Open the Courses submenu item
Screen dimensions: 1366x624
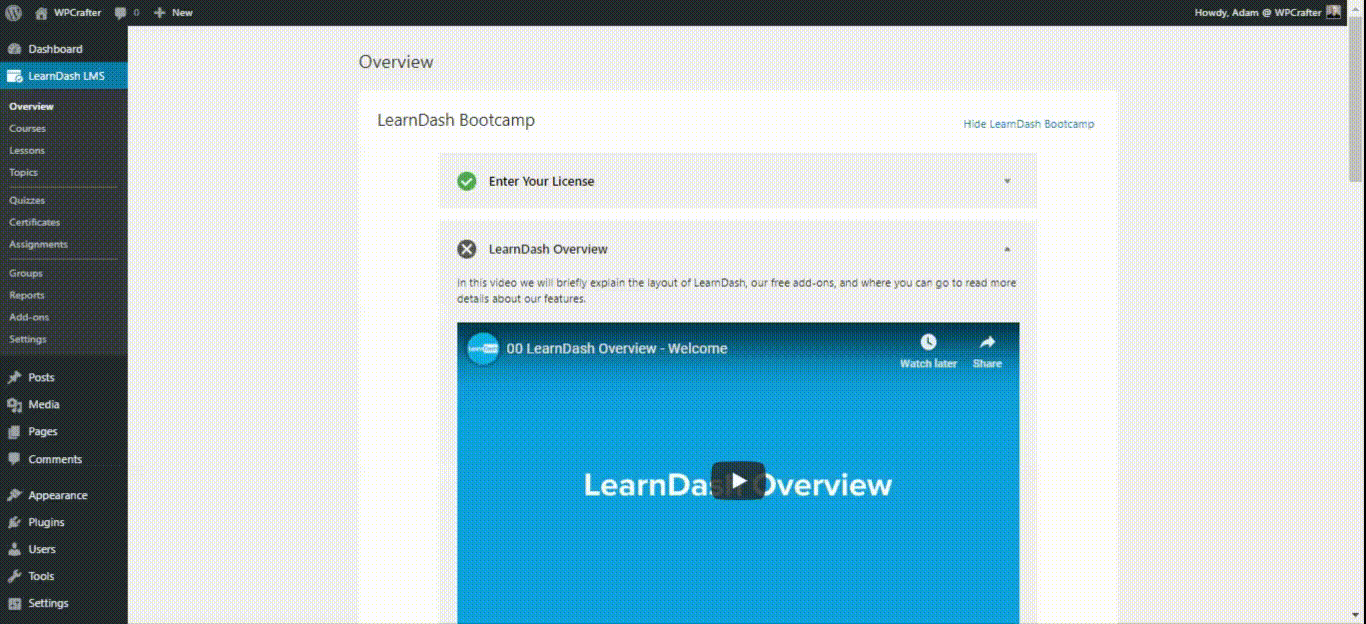pyautogui.click(x=27, y=128)
